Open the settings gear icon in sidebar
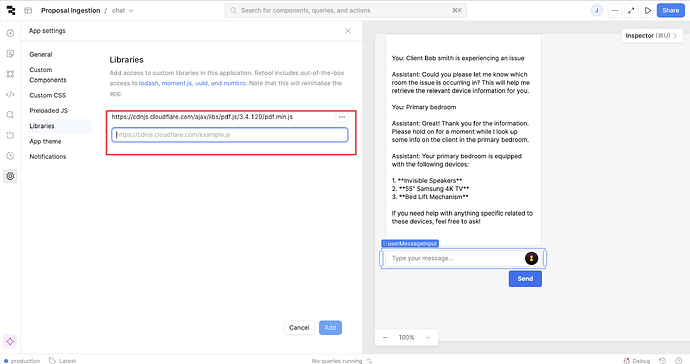 point(10,176)
